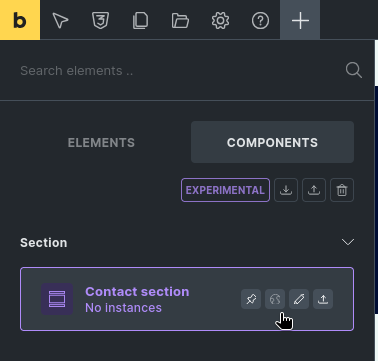Toggle the plus add elements button

[x=300, y=20]
